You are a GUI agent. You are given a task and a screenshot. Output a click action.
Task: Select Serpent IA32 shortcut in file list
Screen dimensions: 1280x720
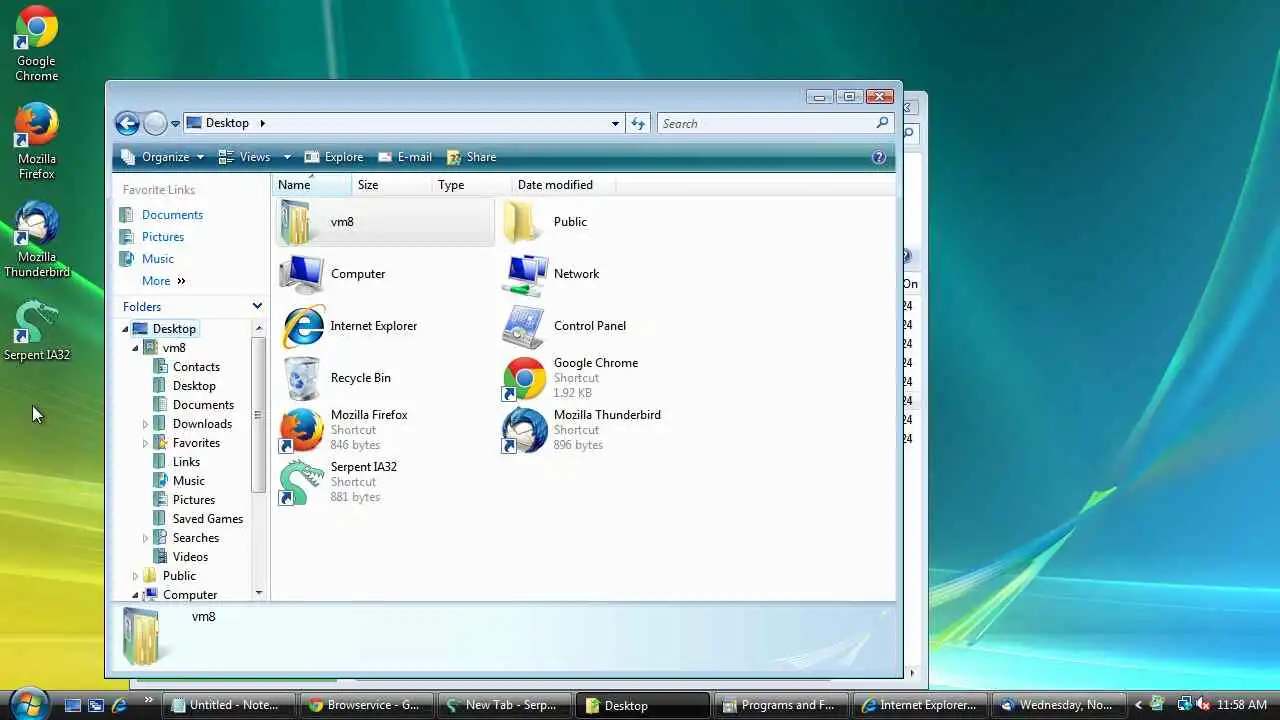click(337, 482)
